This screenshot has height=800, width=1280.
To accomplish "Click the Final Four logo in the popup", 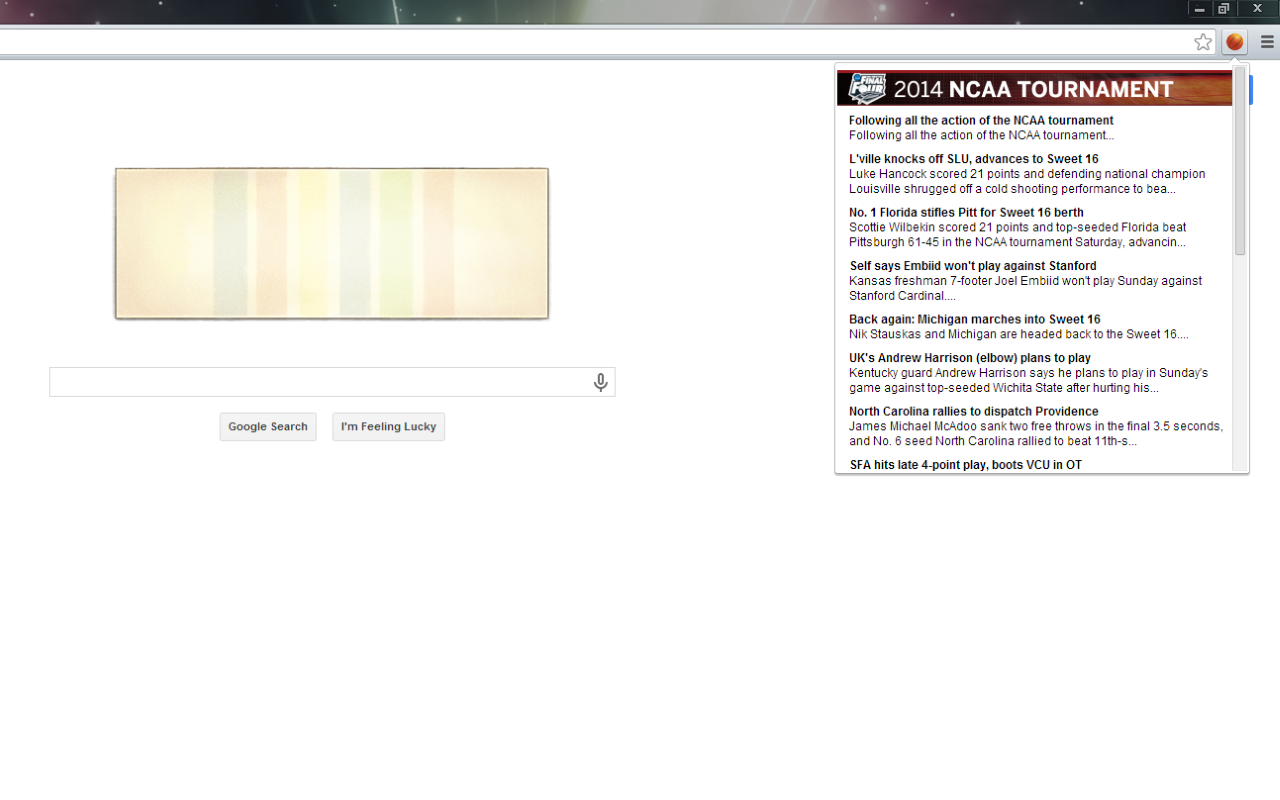I will click(867, 88).
